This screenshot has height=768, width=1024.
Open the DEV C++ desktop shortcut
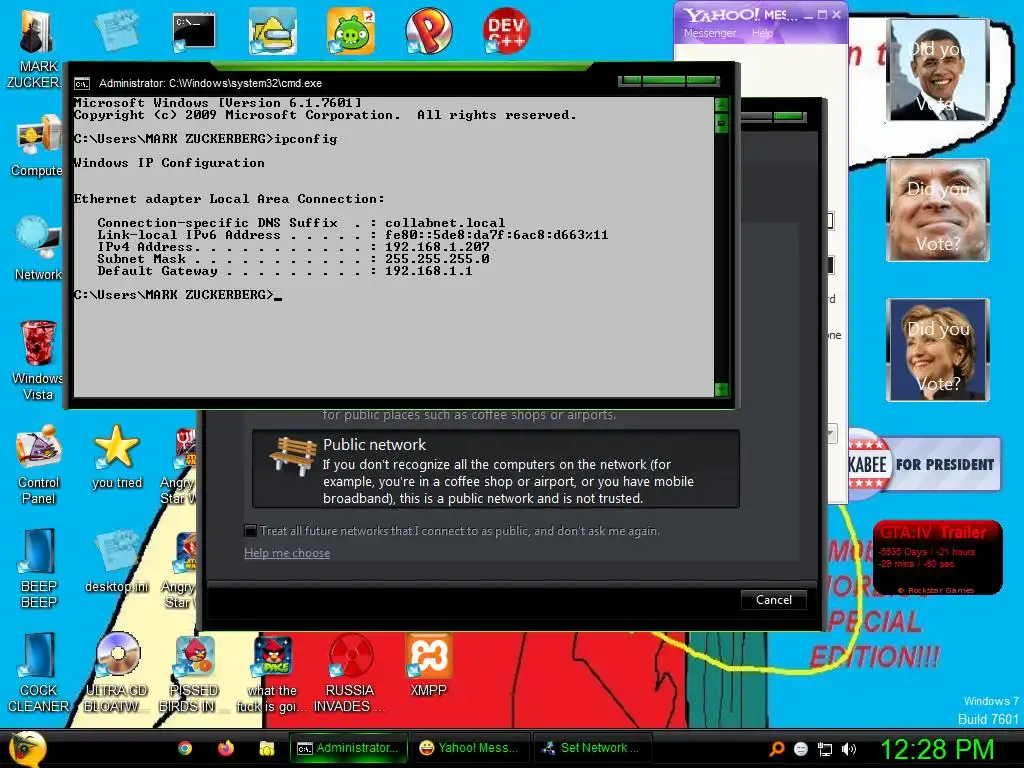506,31
